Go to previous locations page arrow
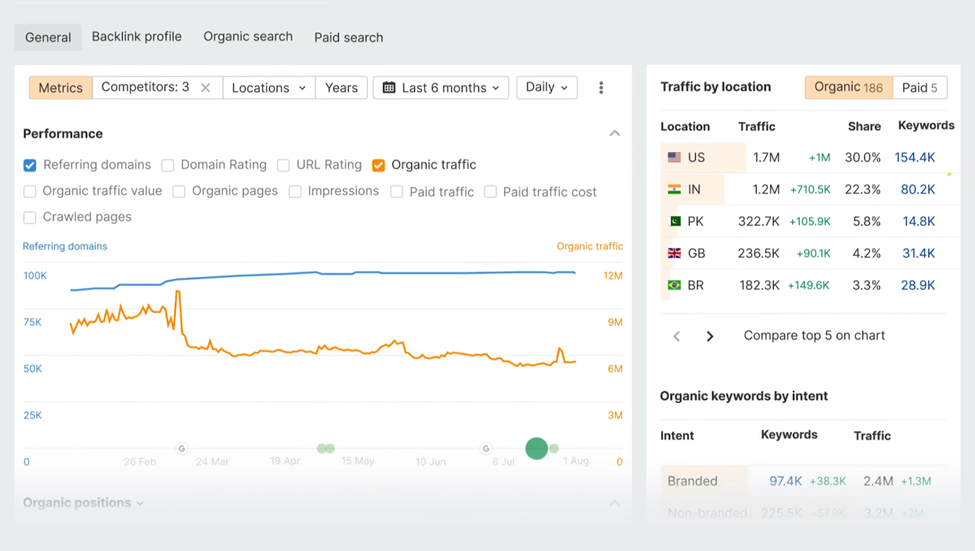Image resolution: width=975 pixels, height=551 pixels. pos(677,336)
